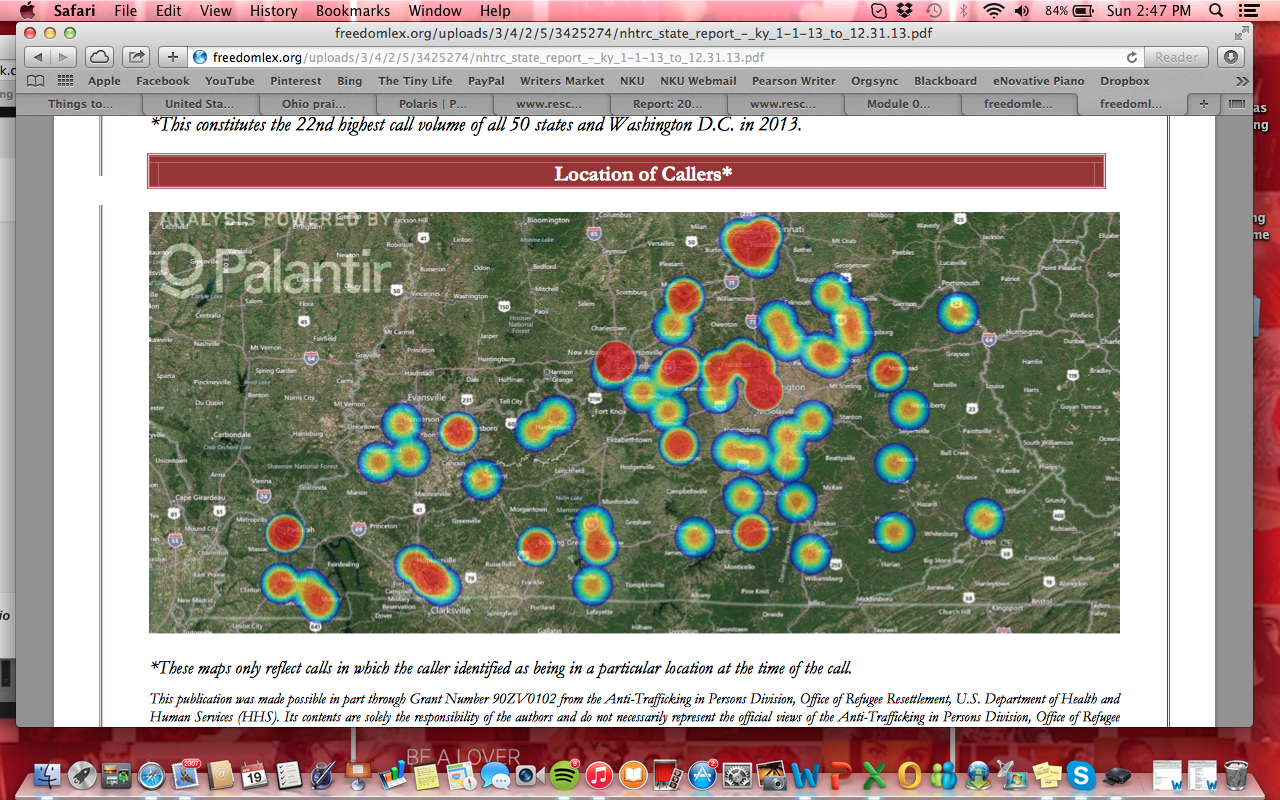This screenshot has height=800, width=1280.
Task: Open the Dropbox bookmark
Action: point(1125,81)
